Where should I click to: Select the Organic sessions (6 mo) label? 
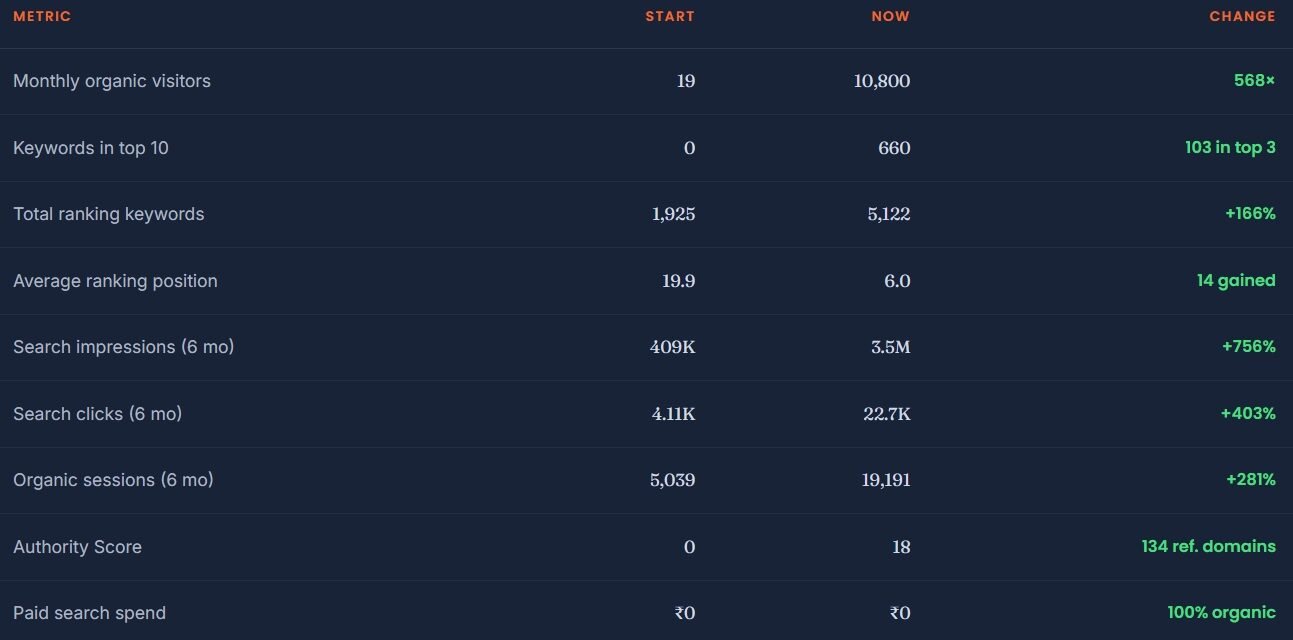pos(113,480)
